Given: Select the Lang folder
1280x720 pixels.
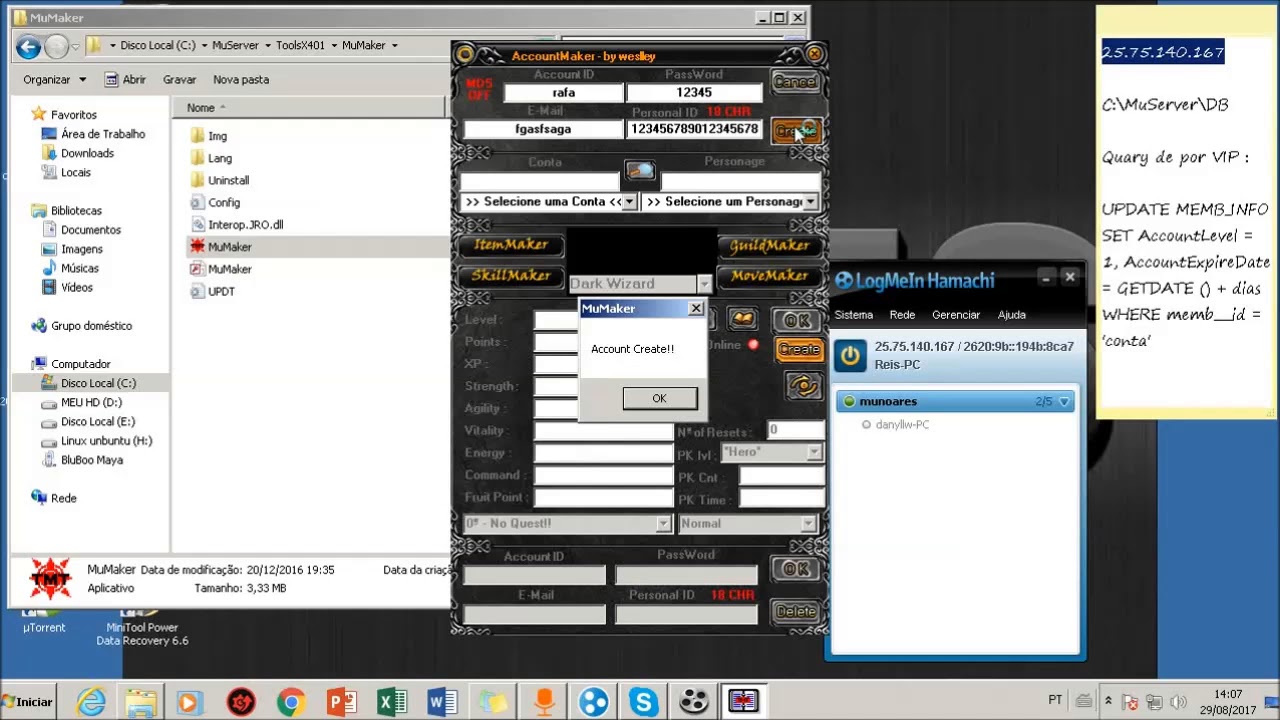Looking at the screenshot, I should (x=220, y=158).
